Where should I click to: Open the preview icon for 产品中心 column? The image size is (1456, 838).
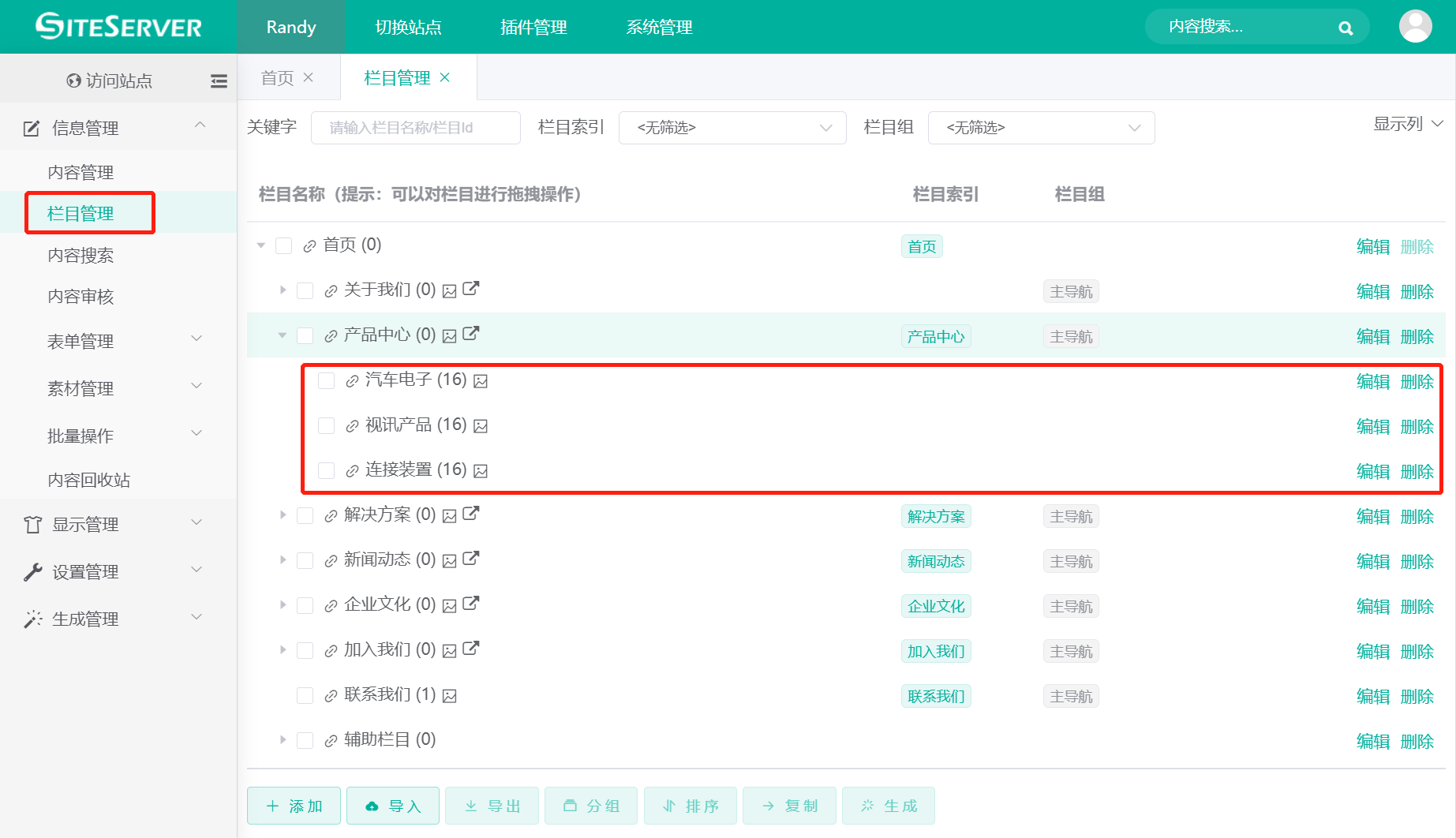(450, 335)
